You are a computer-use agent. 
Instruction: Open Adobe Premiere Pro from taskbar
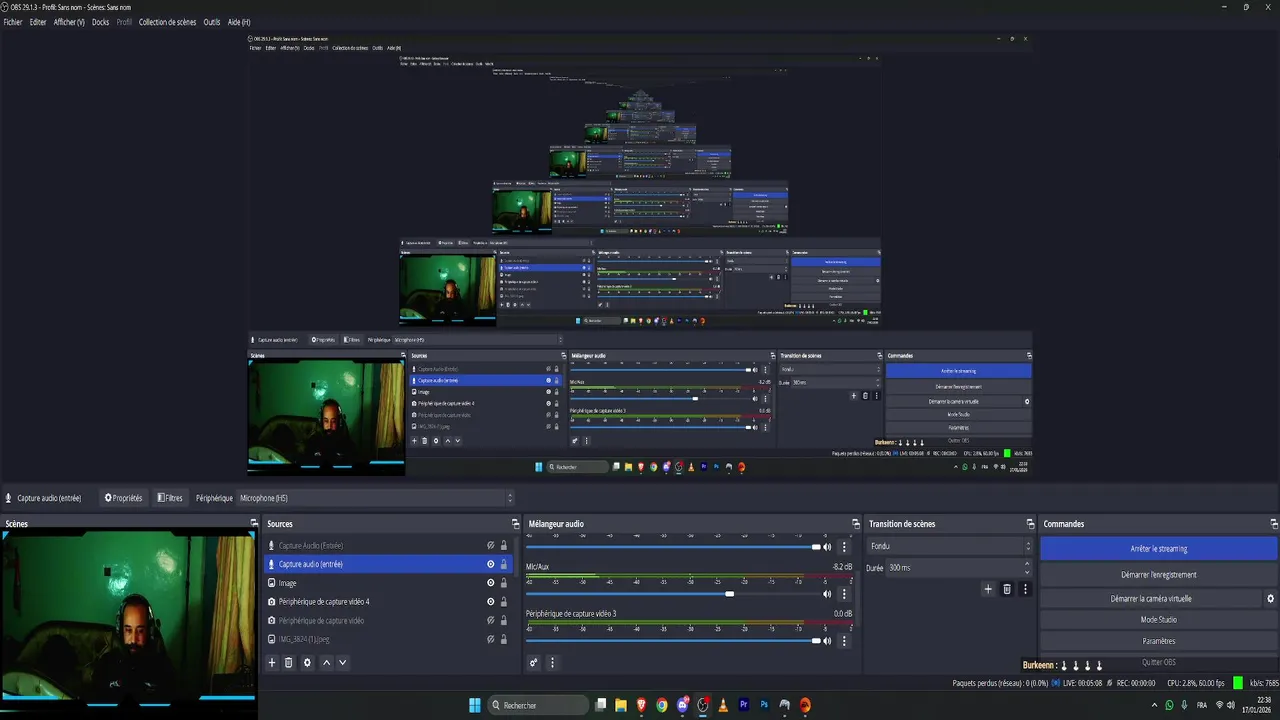click(744, 705)
